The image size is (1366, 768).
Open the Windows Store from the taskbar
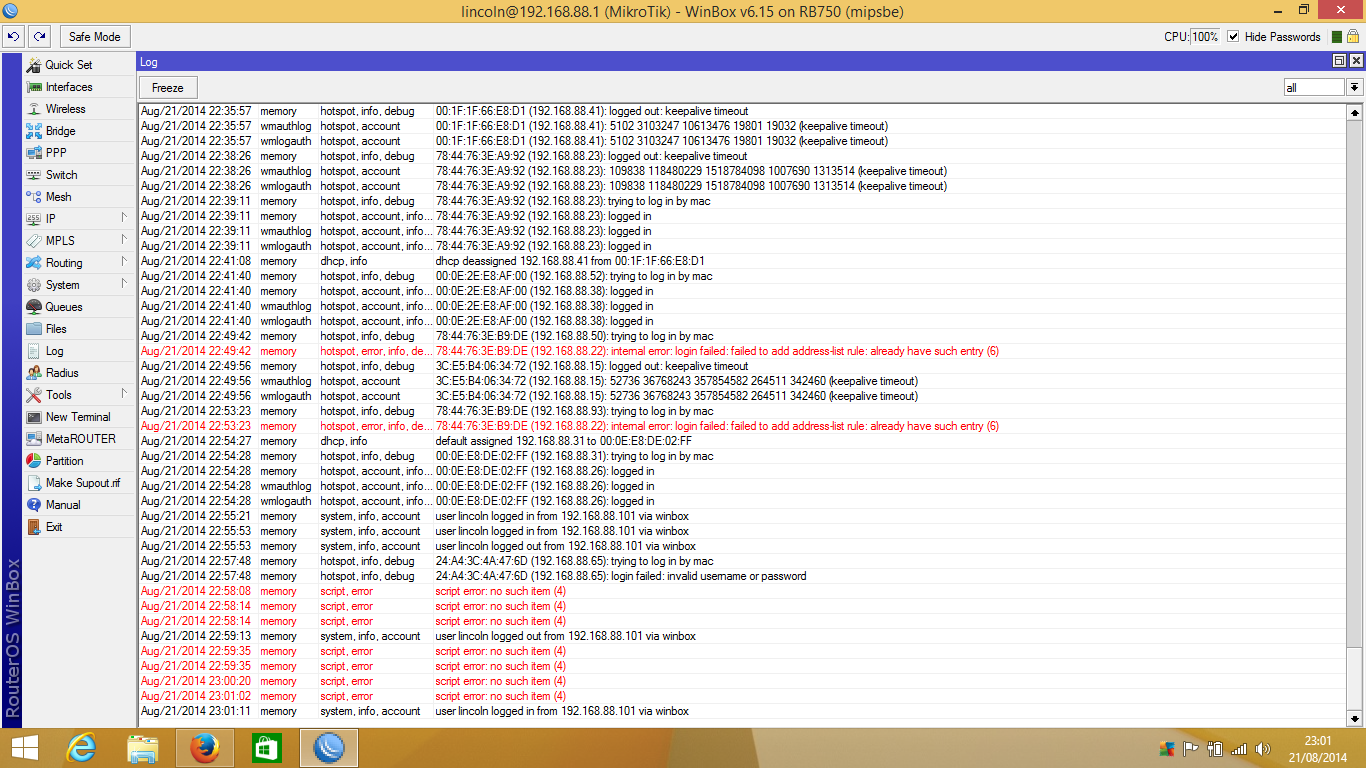click(267, 748)
